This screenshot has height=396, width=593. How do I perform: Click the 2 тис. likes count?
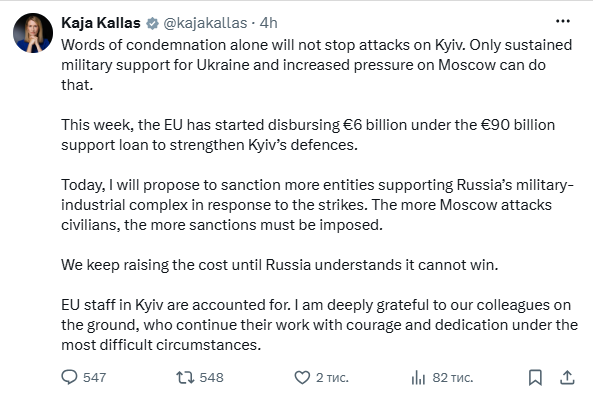point(332,377)
